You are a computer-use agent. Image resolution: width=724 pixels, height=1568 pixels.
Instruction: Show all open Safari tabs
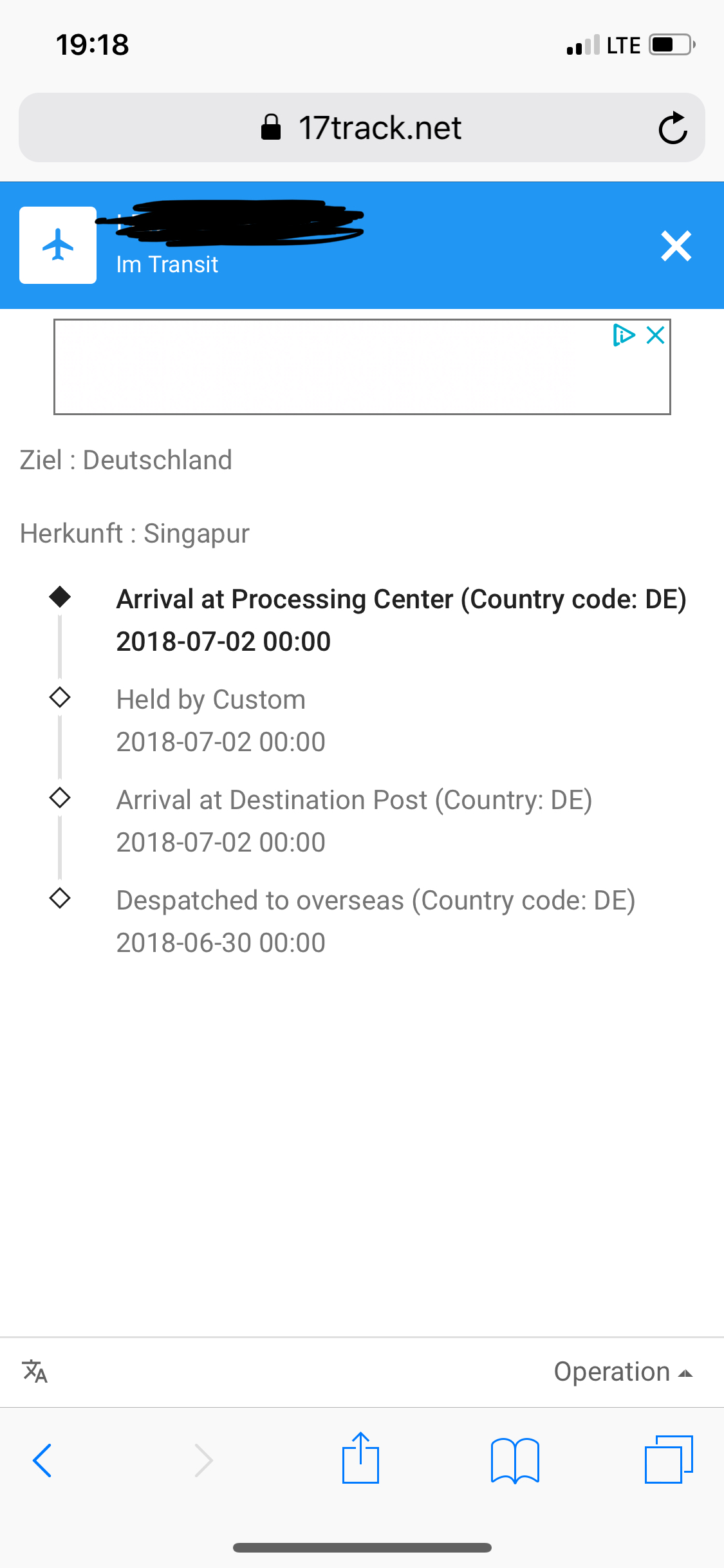point(668,1459)
